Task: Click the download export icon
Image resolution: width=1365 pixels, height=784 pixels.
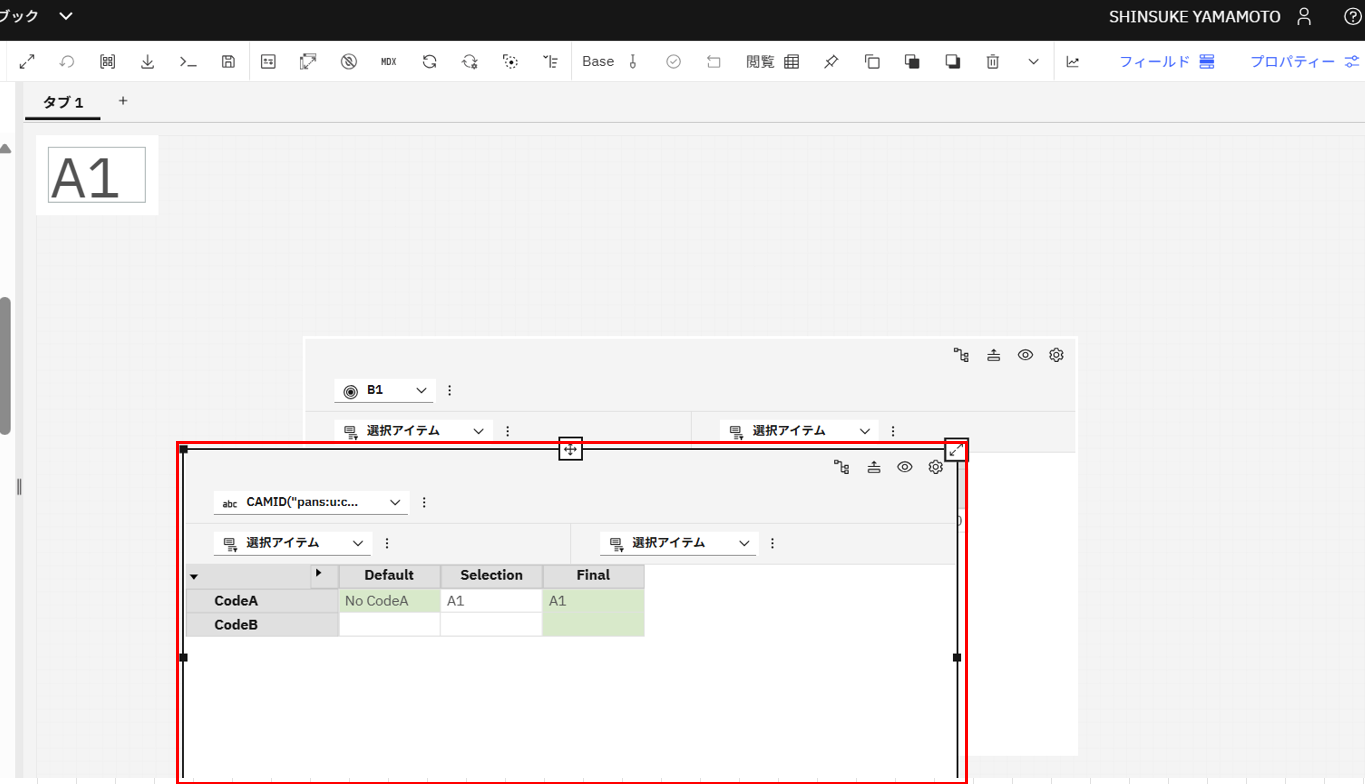Action: tap(147, 62)
